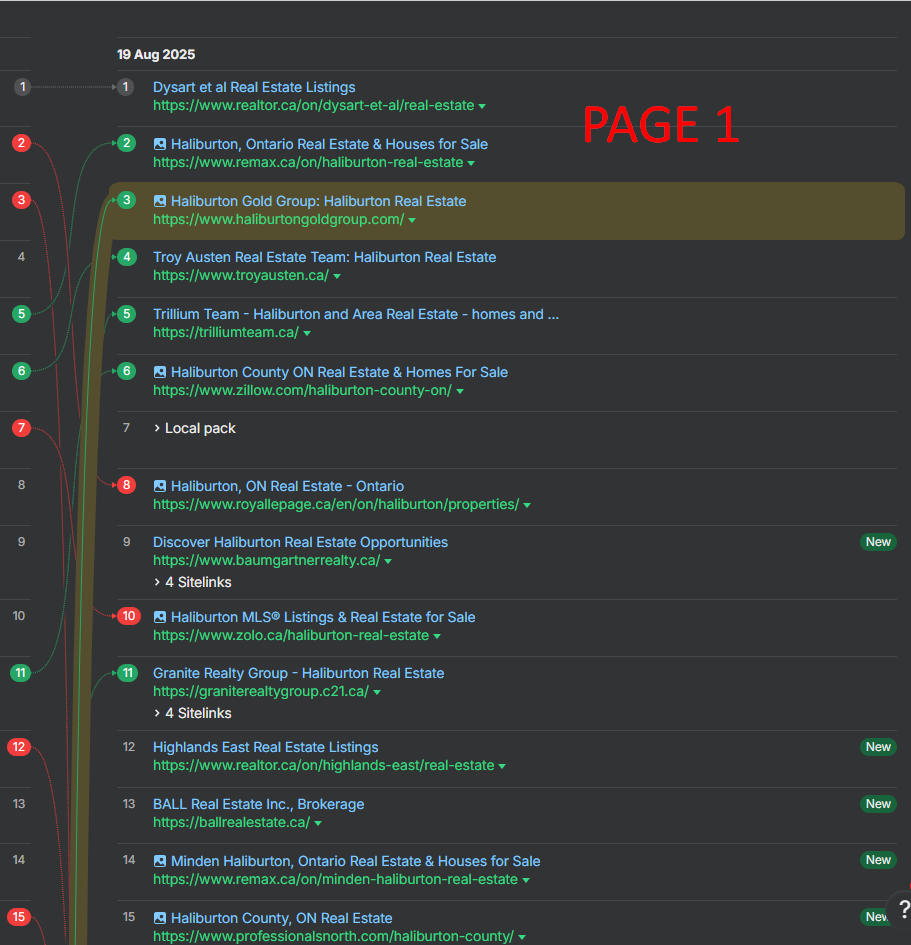Click green position 5 badge for Trillium Team
911x945 pixels.
(x=126, y=314)
